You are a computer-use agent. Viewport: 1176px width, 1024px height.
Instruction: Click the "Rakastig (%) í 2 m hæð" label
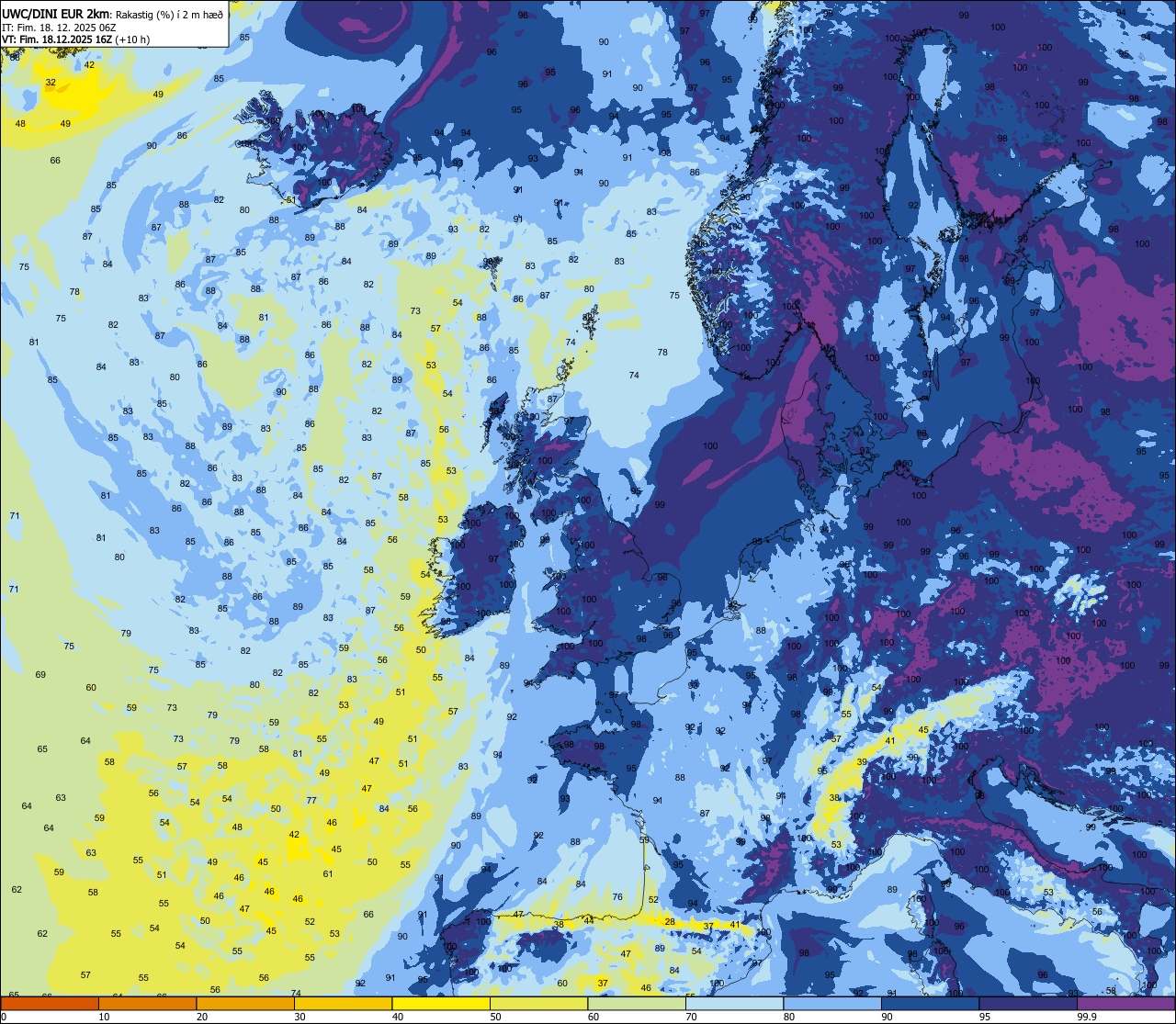tap(169, 15)
